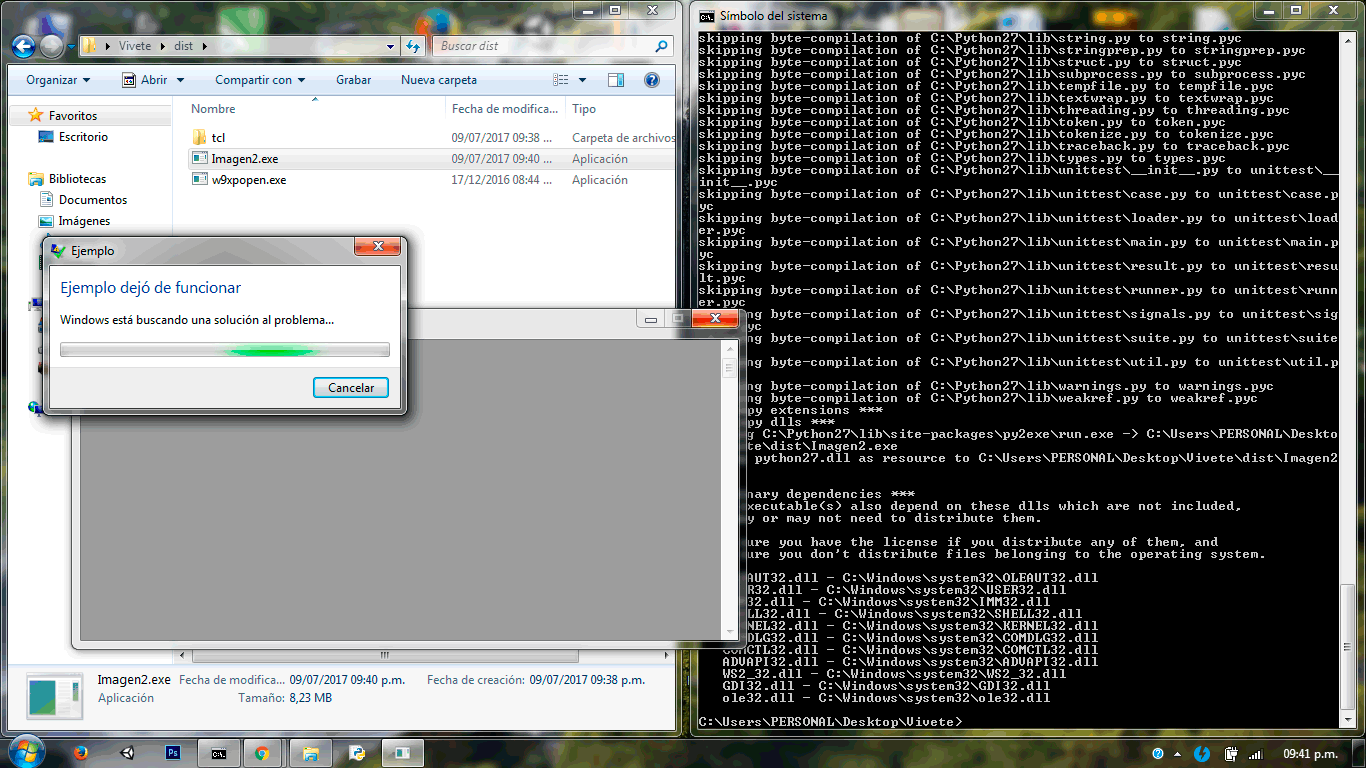1366x768 pixels.
Task: Open Python from the taskbar
Action: [357, 753]
